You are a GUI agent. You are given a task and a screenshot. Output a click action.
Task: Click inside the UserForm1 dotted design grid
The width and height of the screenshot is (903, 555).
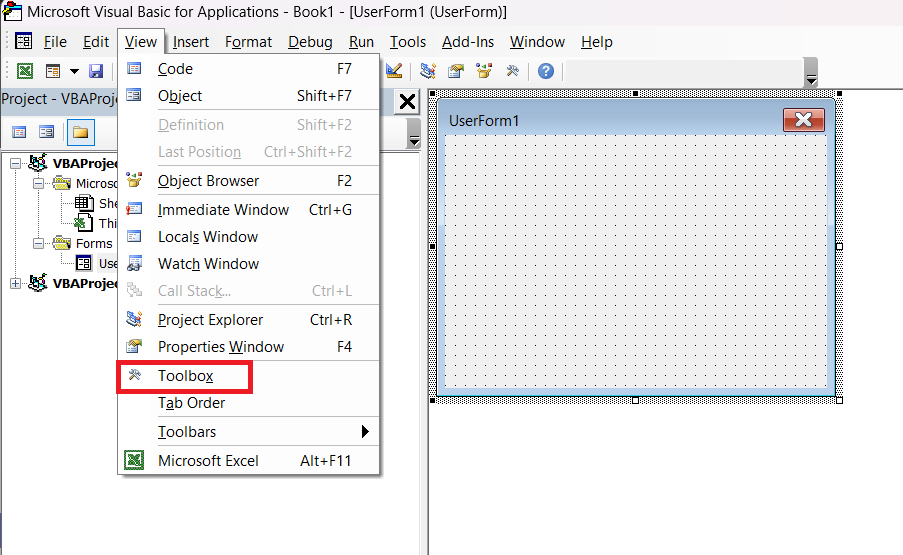[636, 261]
